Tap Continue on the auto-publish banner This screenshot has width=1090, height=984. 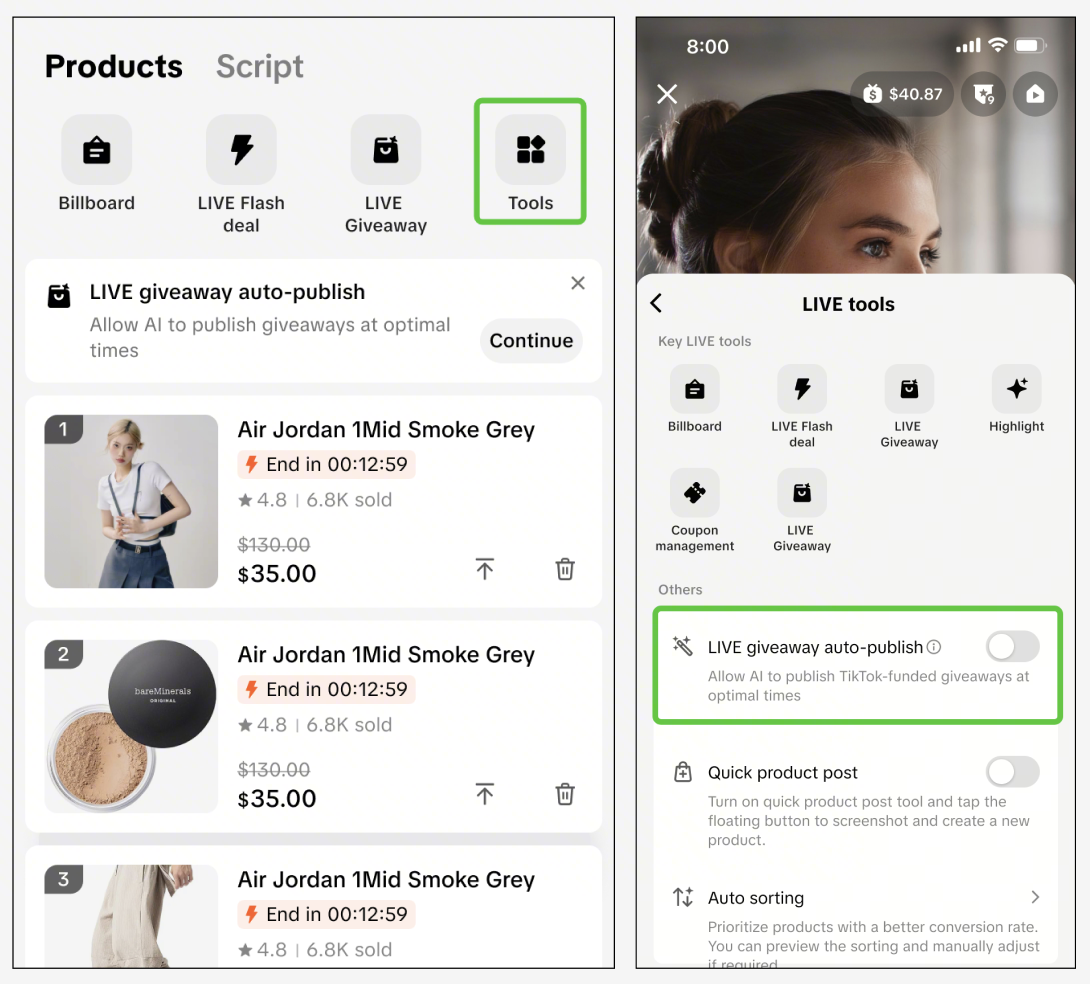tap(531, 341)
